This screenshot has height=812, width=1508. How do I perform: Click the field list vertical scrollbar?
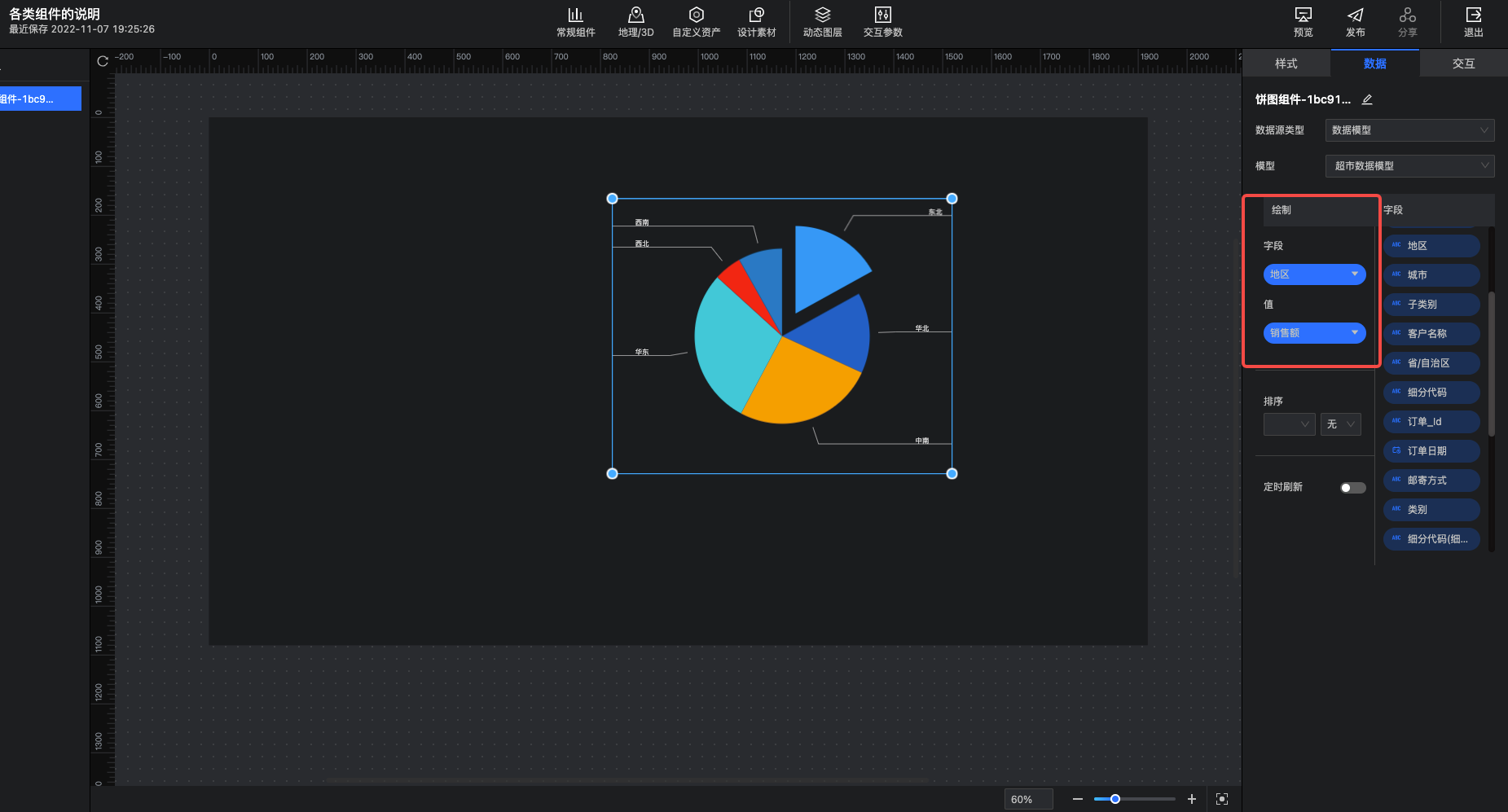pyautogui.click(x=1492, y=363)
